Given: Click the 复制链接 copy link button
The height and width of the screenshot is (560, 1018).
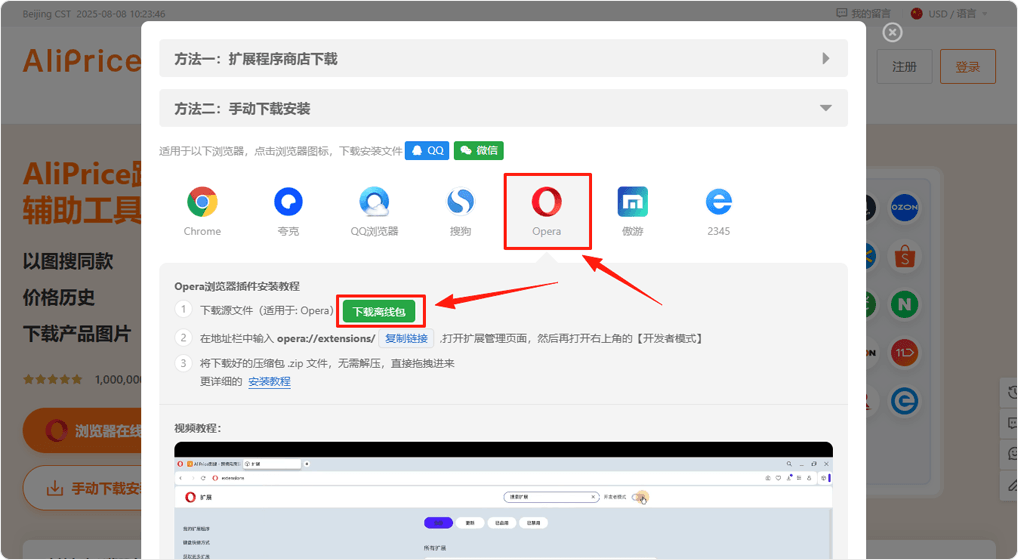Looking at the screenshot, I should (406, 339).
